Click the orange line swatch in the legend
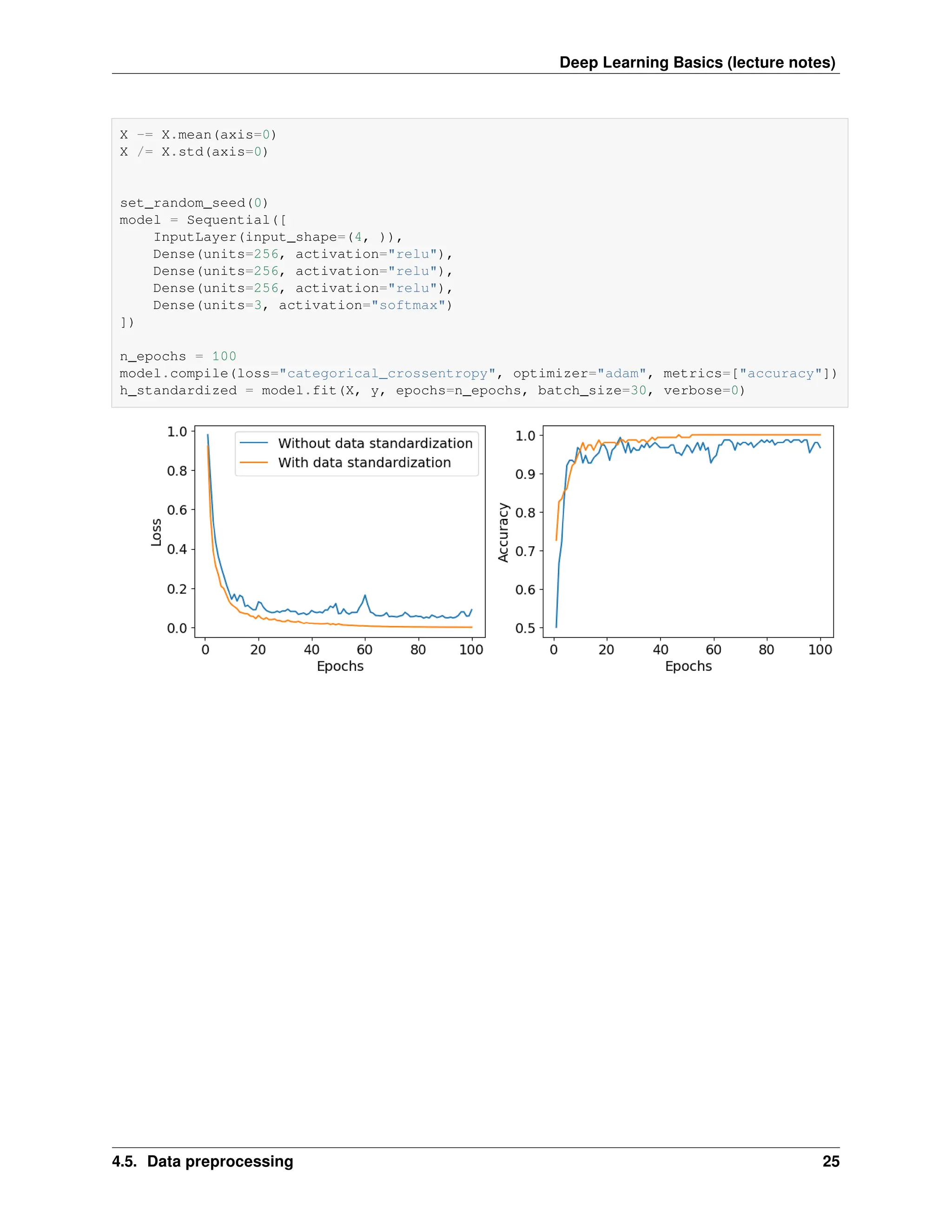 (254, 463)
